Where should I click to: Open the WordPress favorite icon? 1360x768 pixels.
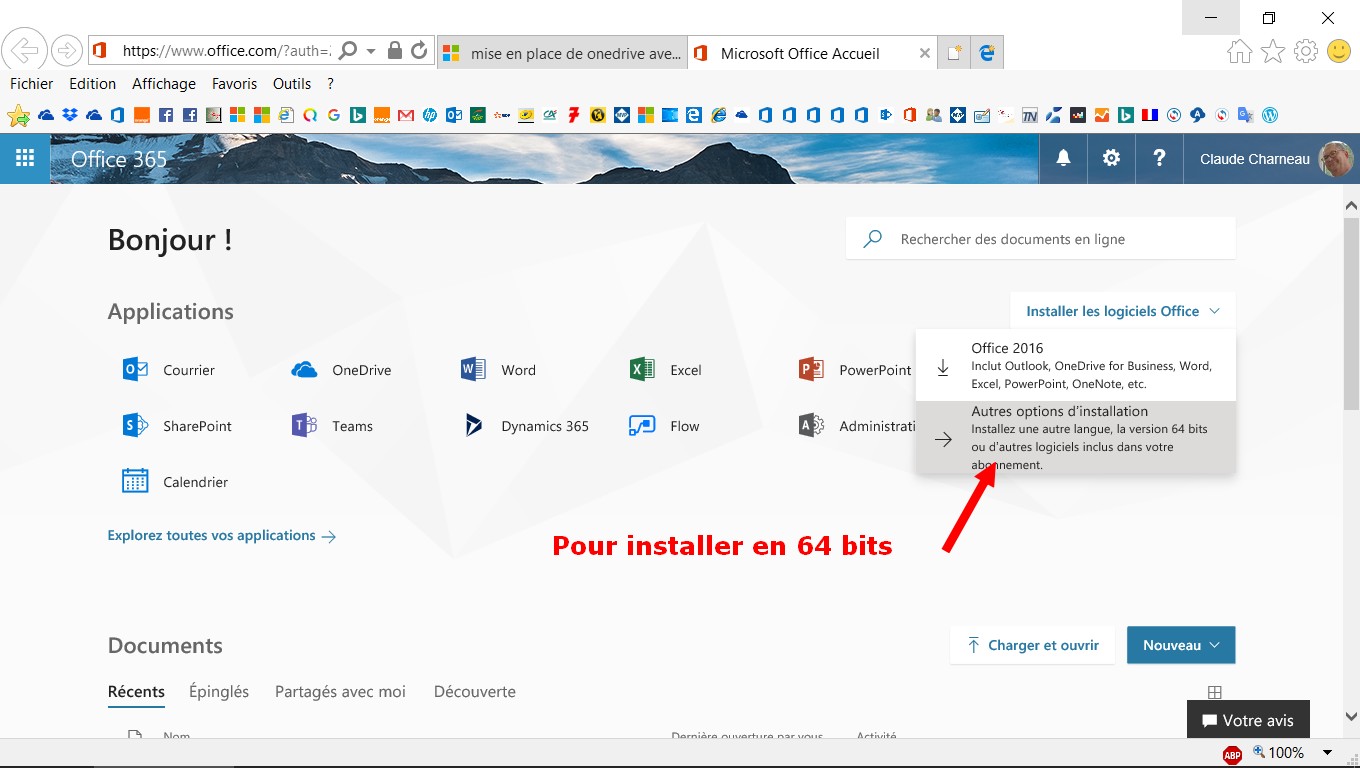pos(1270,115)
